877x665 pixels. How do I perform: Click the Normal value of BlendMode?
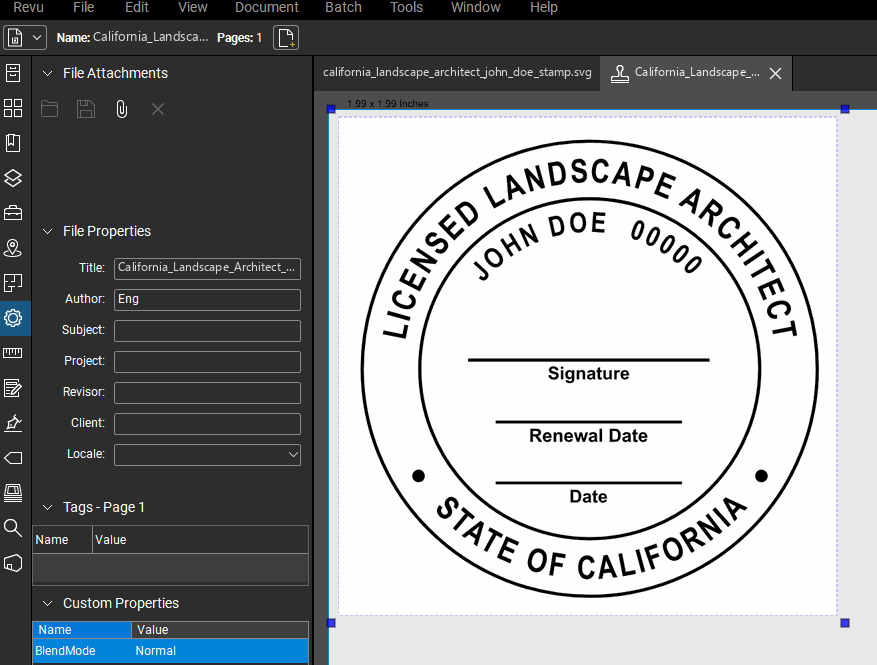pyautogui.click(x=155, y=651)
